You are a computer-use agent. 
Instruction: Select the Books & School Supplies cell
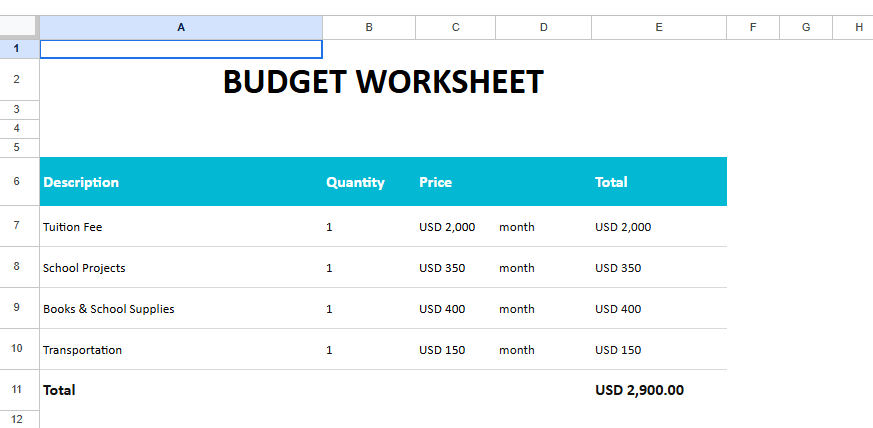click(108, 309)
